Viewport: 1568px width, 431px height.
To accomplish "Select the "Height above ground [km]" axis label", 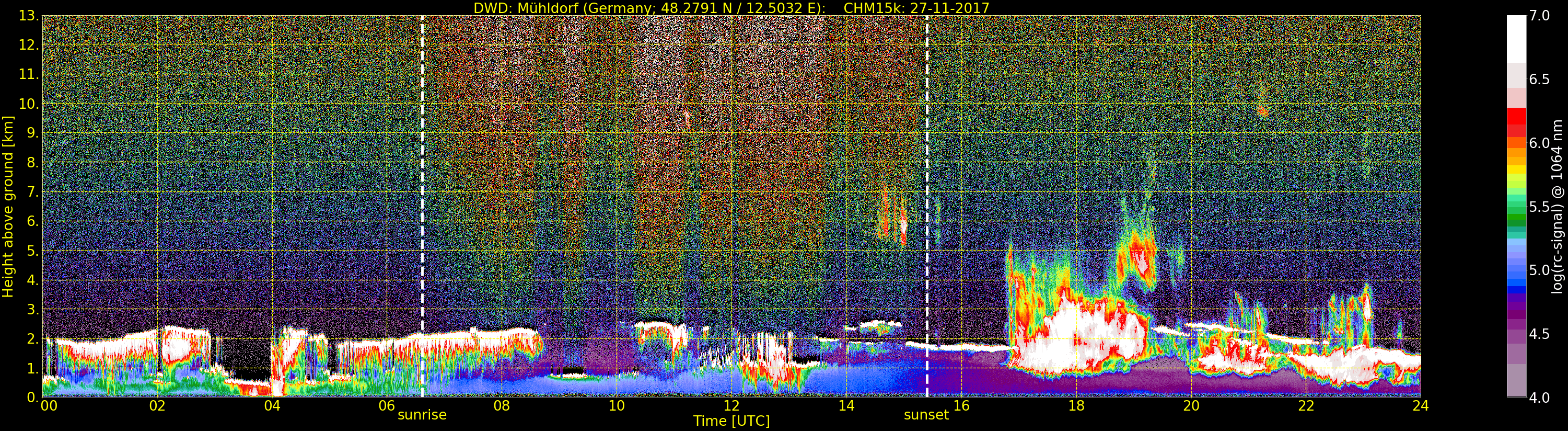I will tap(8, 207).
